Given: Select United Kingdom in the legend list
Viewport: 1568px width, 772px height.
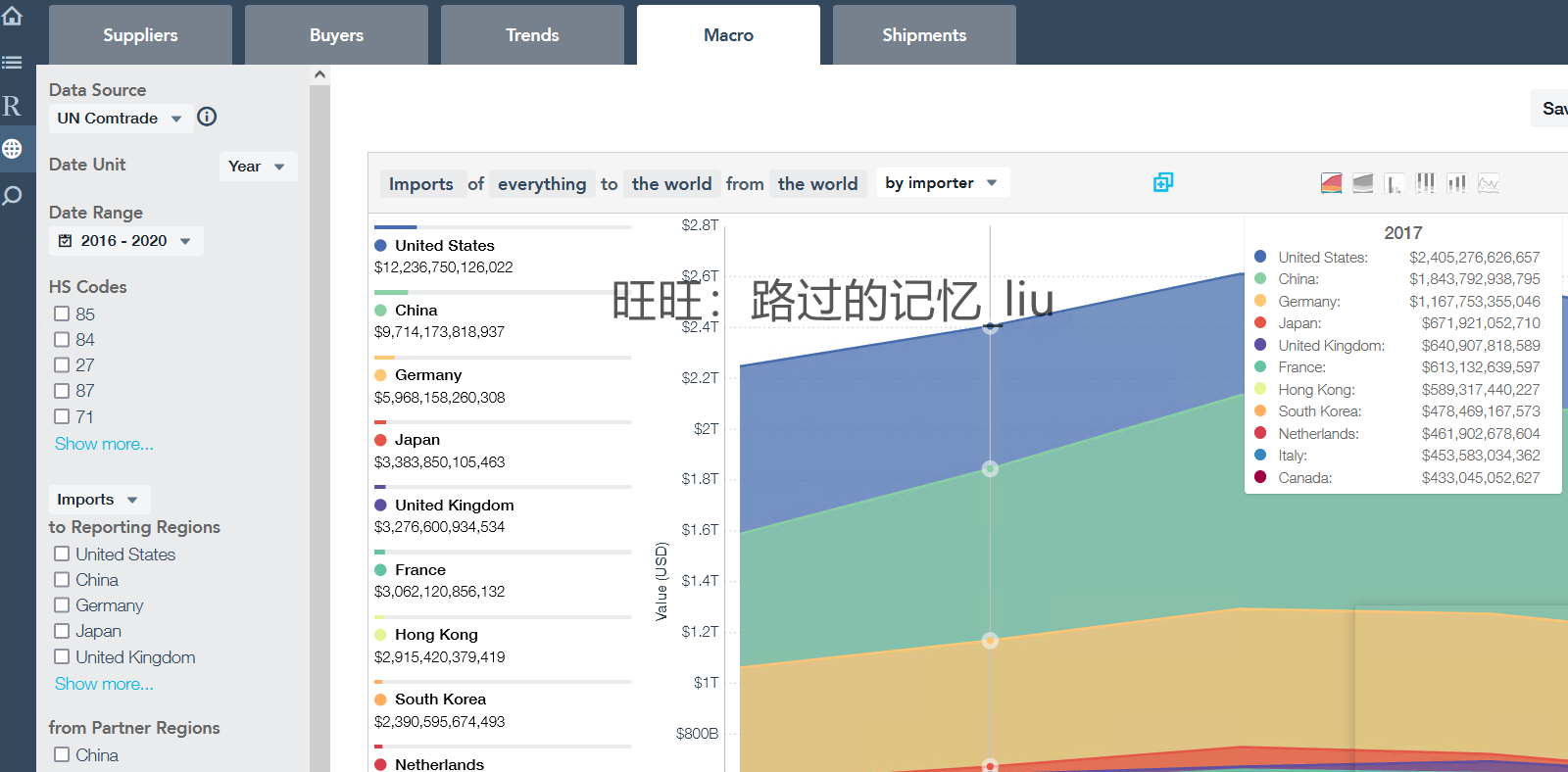Looking at the screenshot, I should click(x=455, y=505).
